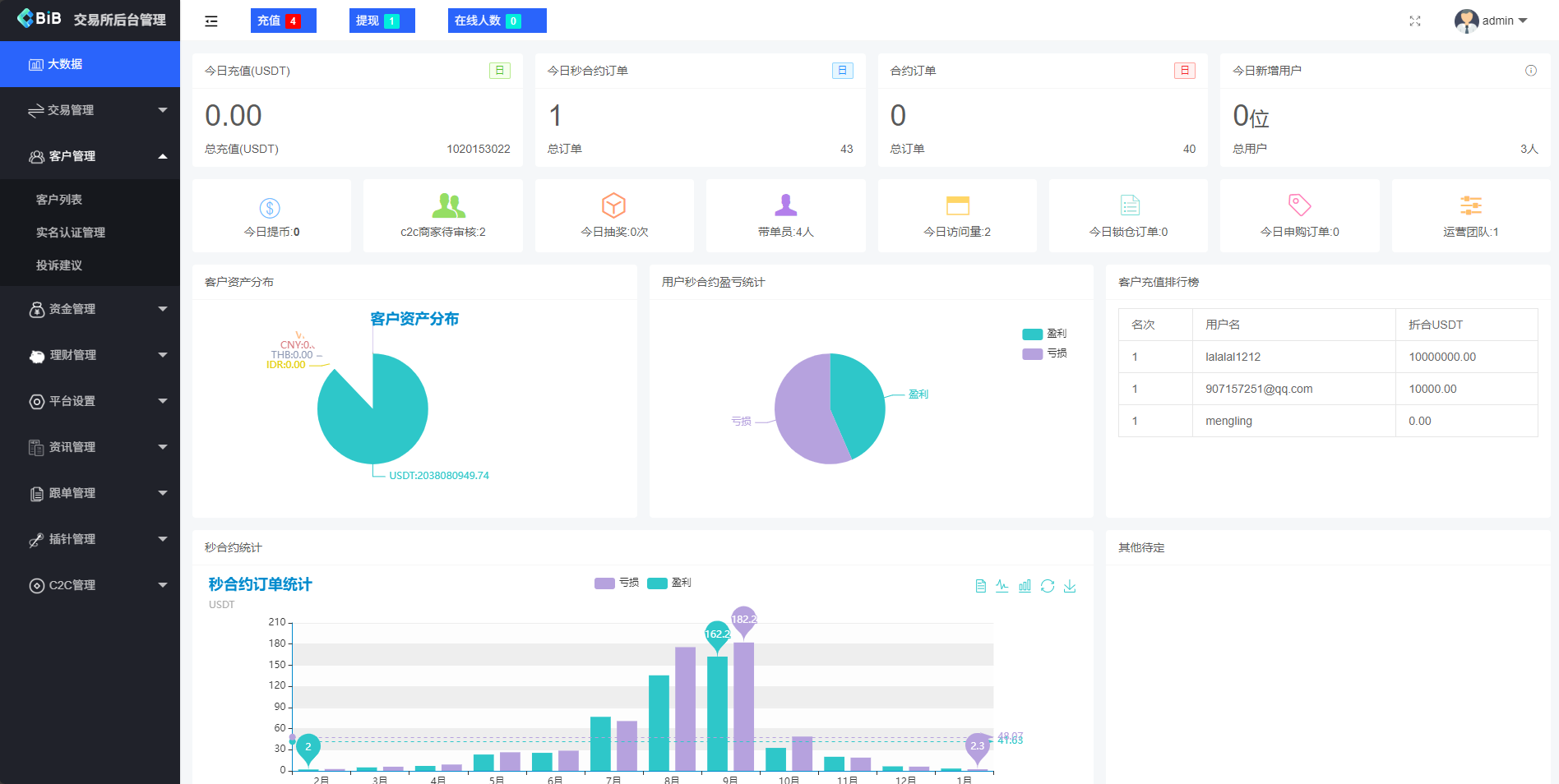Switch chart to bar view icon
This screenshot has height=784, width=1559.
click(x=1025, y=586)
